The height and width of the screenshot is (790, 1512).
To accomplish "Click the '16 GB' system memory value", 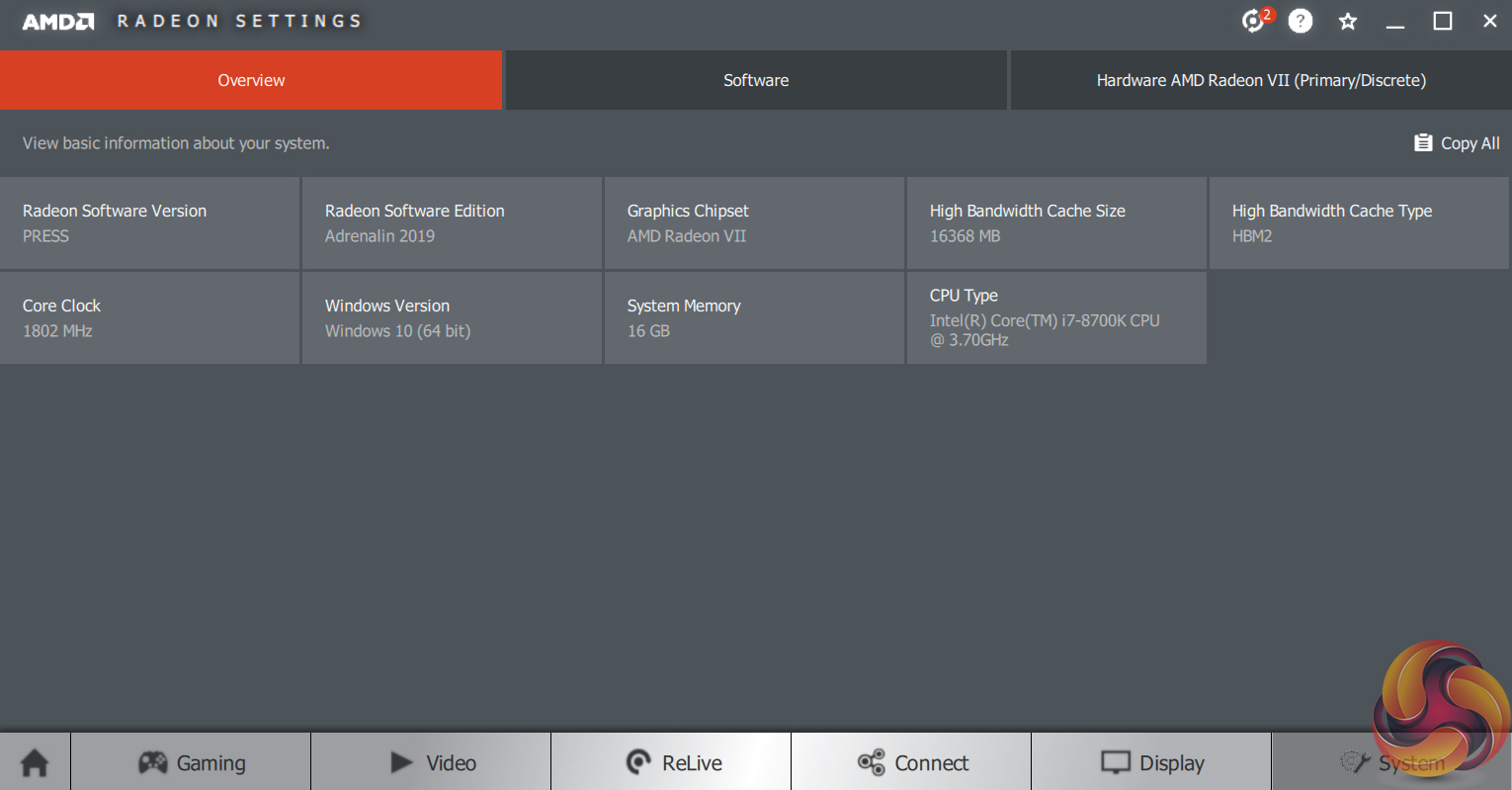I will (648, 331).
